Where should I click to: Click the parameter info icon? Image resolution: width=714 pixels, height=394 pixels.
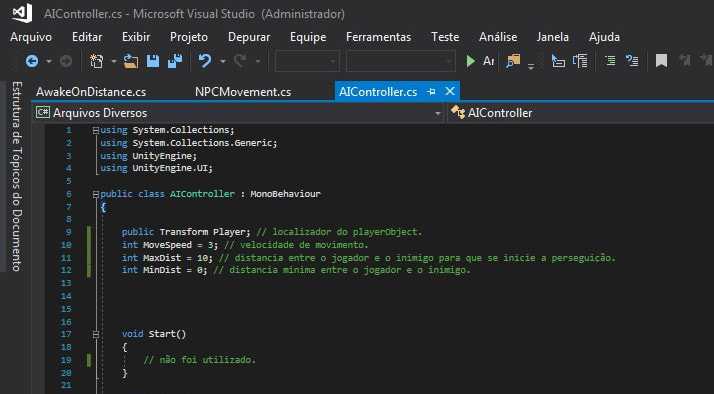580,61
